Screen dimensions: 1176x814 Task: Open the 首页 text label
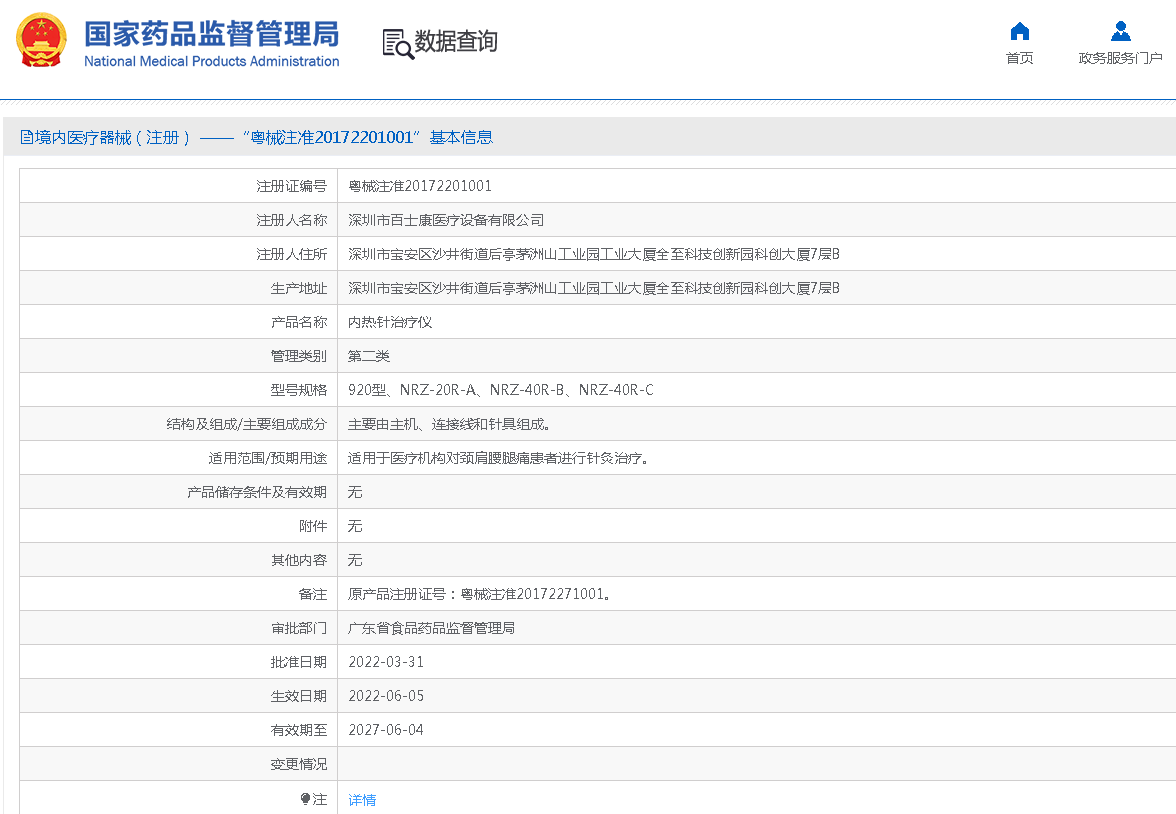[1019, 58]
